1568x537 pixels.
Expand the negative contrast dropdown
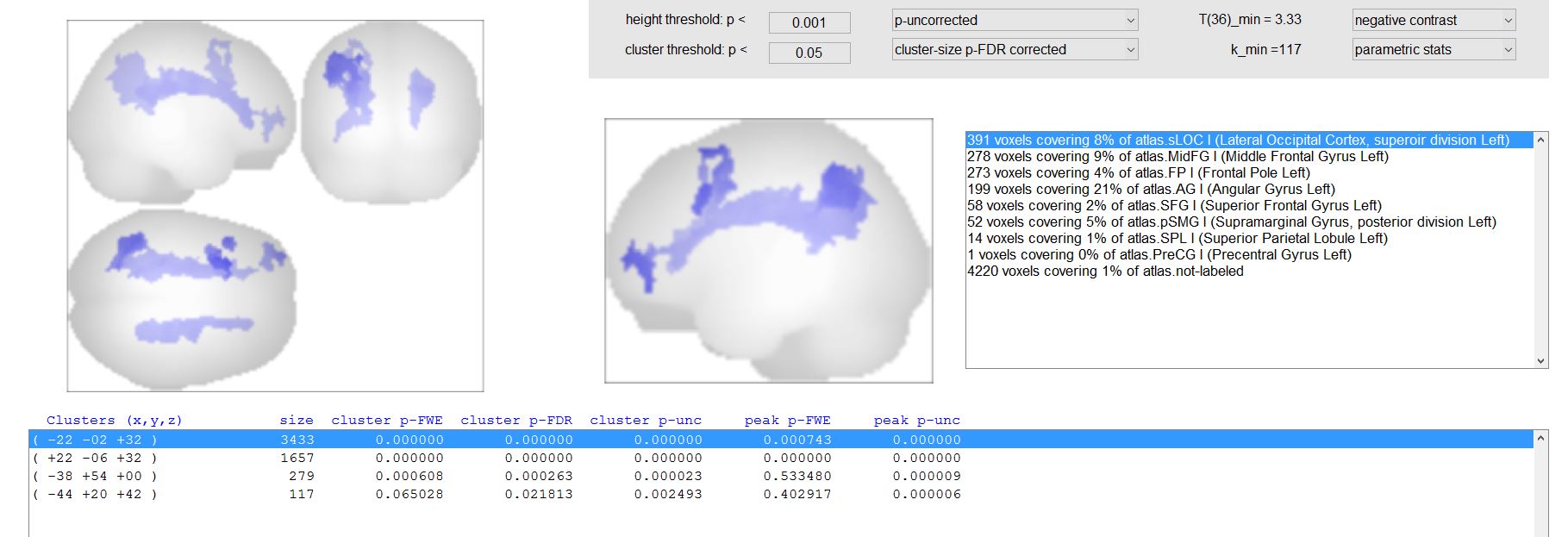[1433, 21]
